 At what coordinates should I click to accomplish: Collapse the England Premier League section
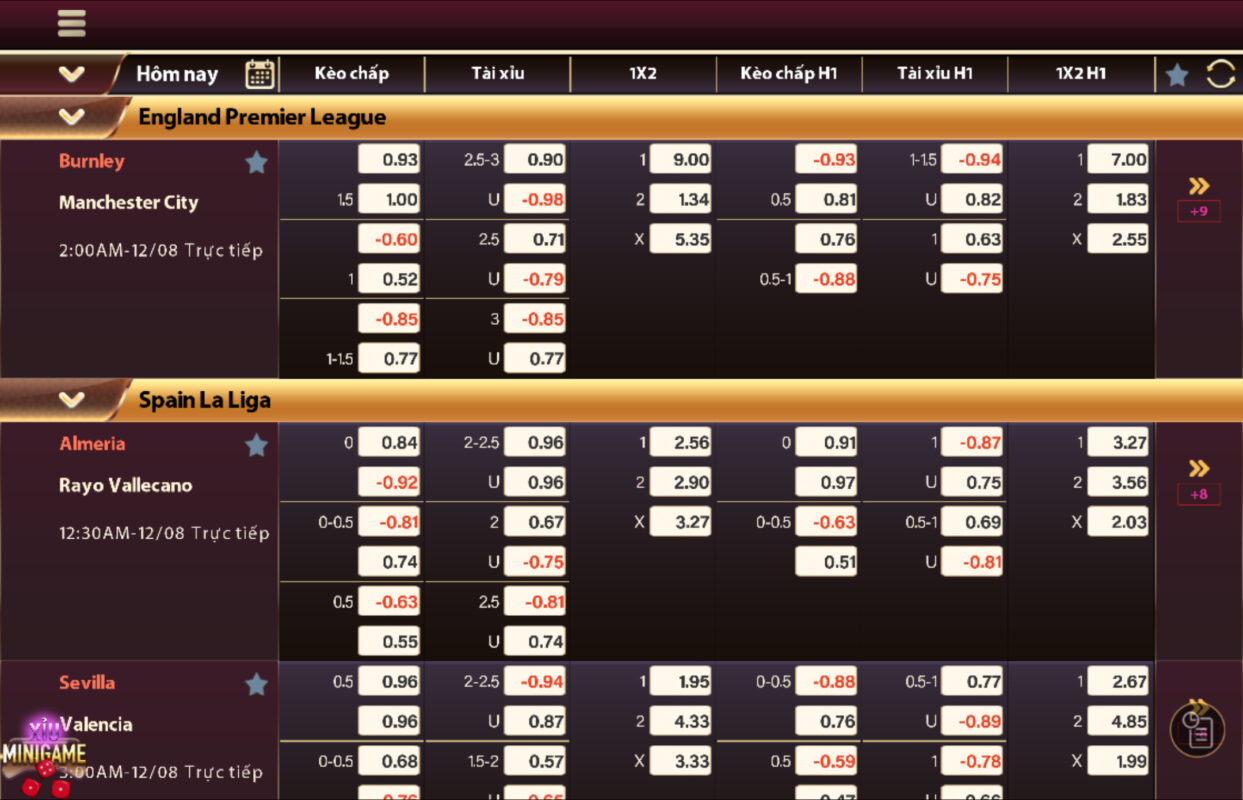71,117
